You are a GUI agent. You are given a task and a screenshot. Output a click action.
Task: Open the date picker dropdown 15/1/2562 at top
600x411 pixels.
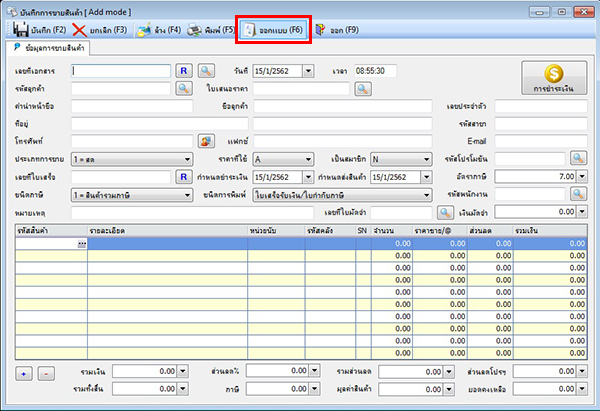click(x=308, y=71)
